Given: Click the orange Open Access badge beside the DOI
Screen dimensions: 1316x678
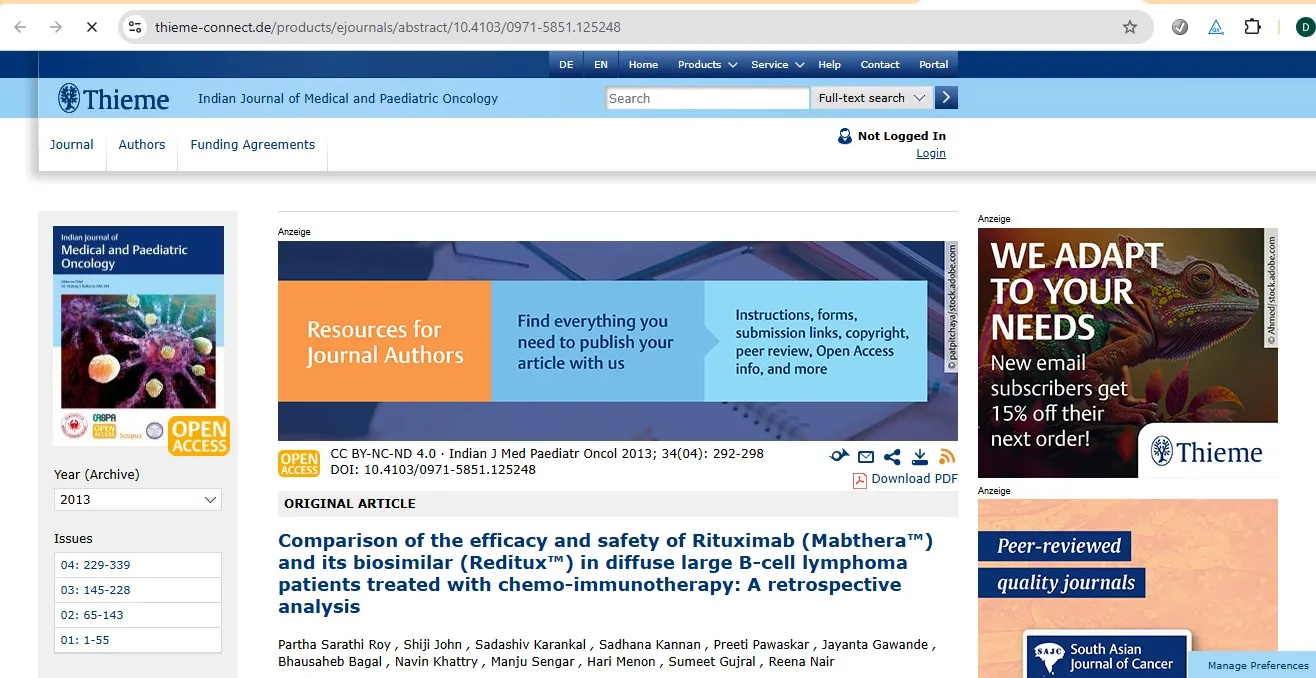Looking at the screenshot, I should (x=299, y=464).
